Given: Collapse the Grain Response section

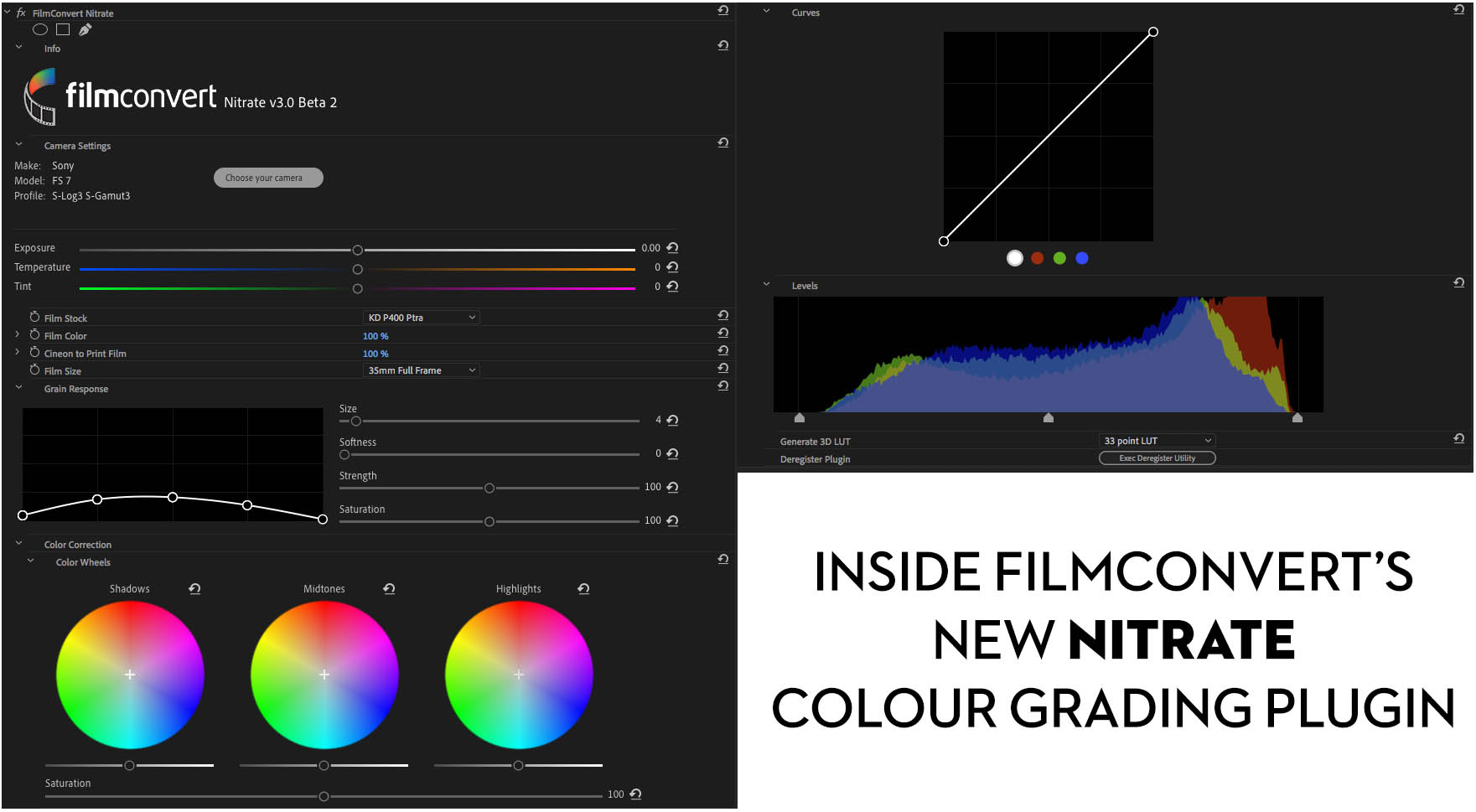Looking at the screenshot, I should click(18, 387).
